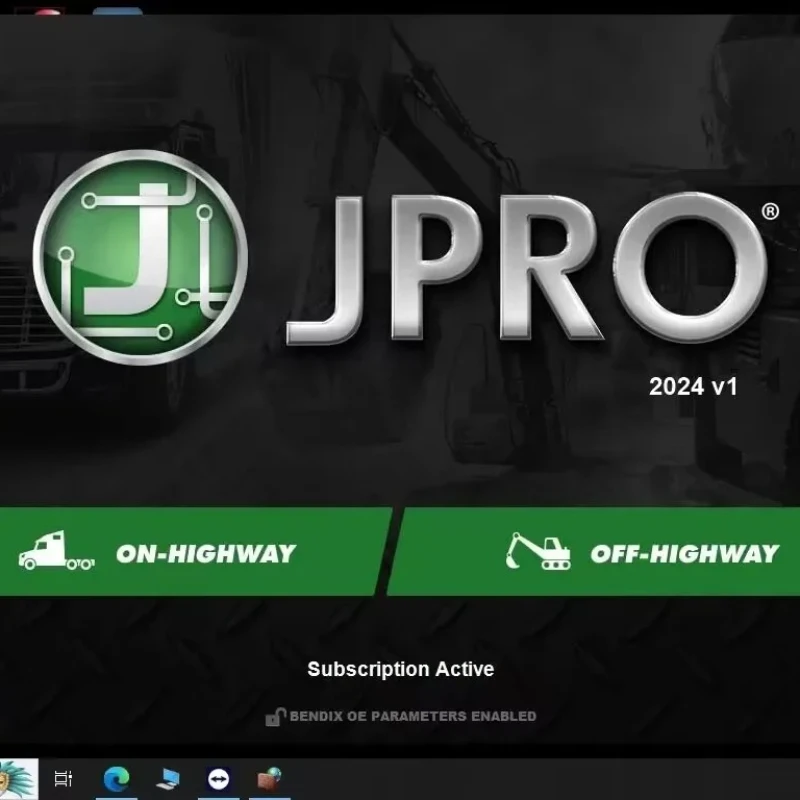Click the JPRO circular circuit logo
The width and height of the screenshot is (800, 800).
[x=141, y=258]
